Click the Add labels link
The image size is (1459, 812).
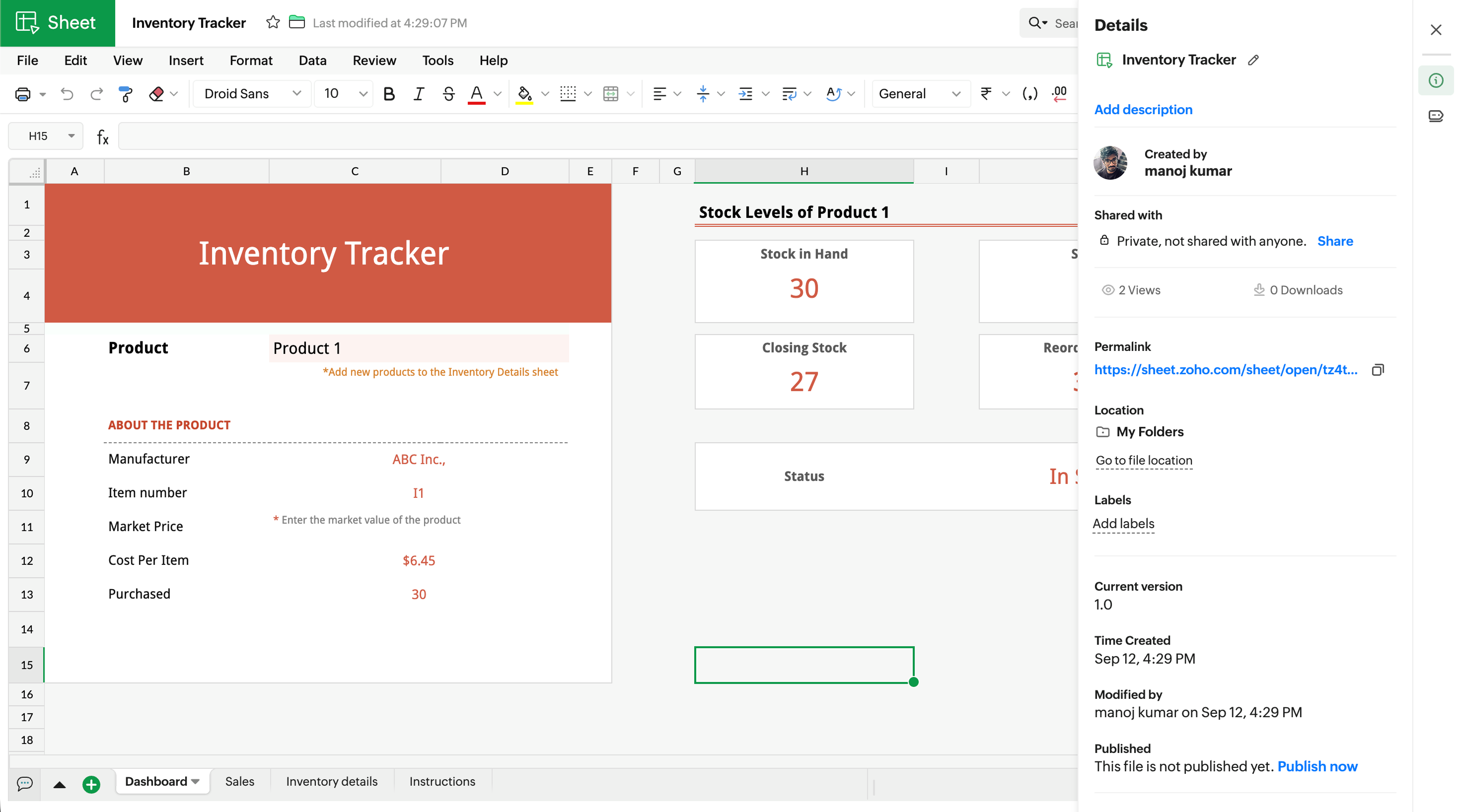tap(1123, 524)
